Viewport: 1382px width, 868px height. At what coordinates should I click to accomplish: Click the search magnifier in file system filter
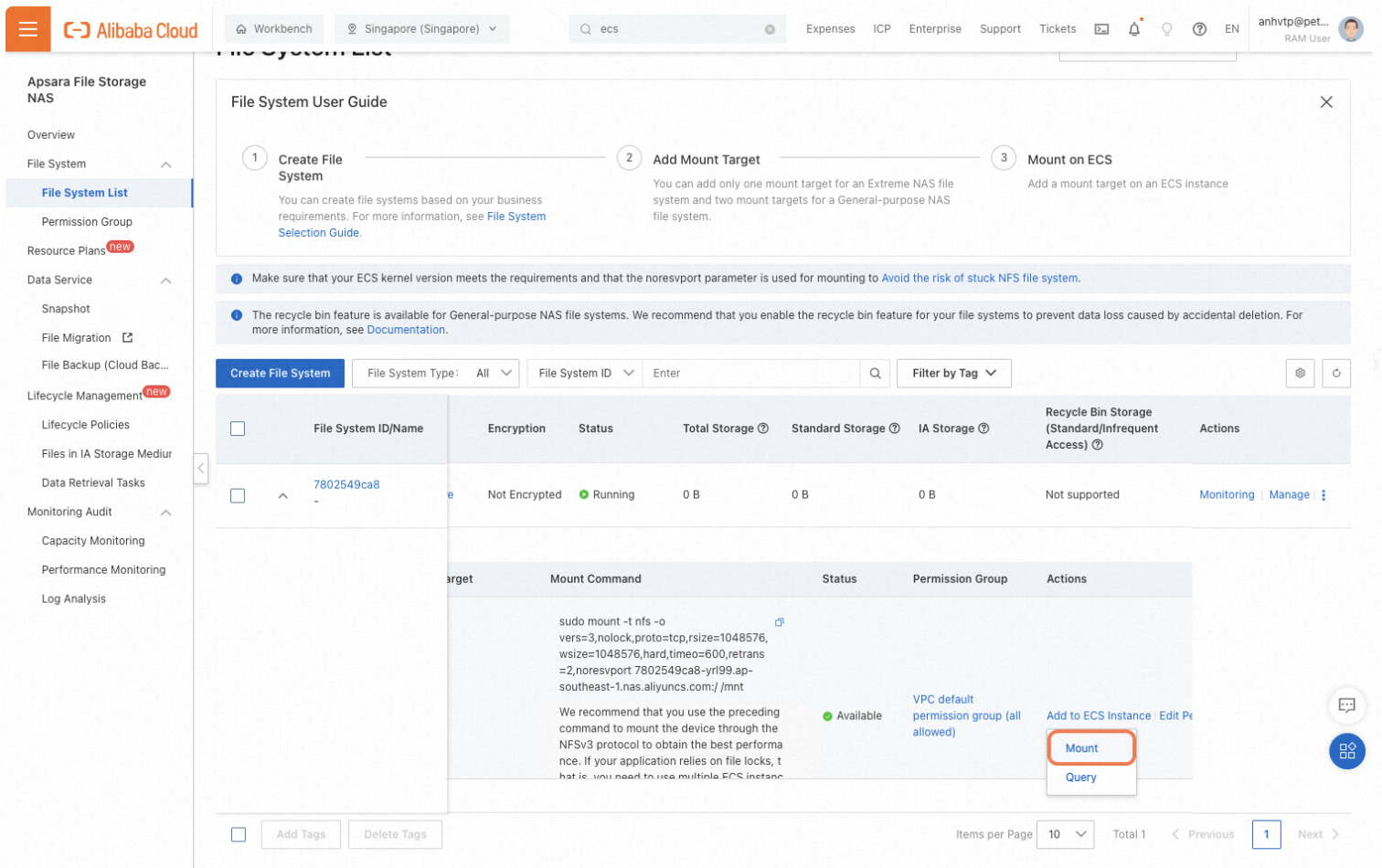875,373
